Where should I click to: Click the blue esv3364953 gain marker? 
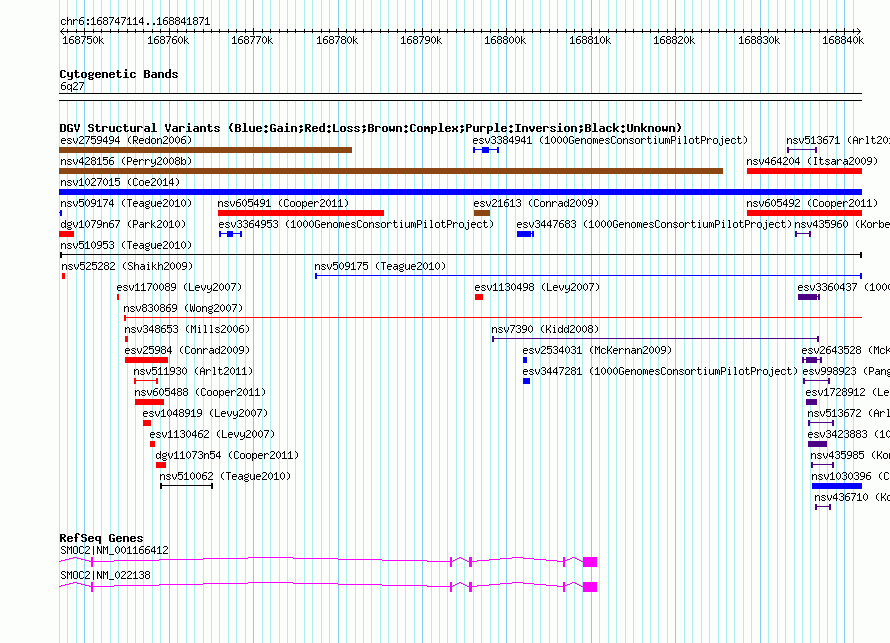[x=230, y=234]
